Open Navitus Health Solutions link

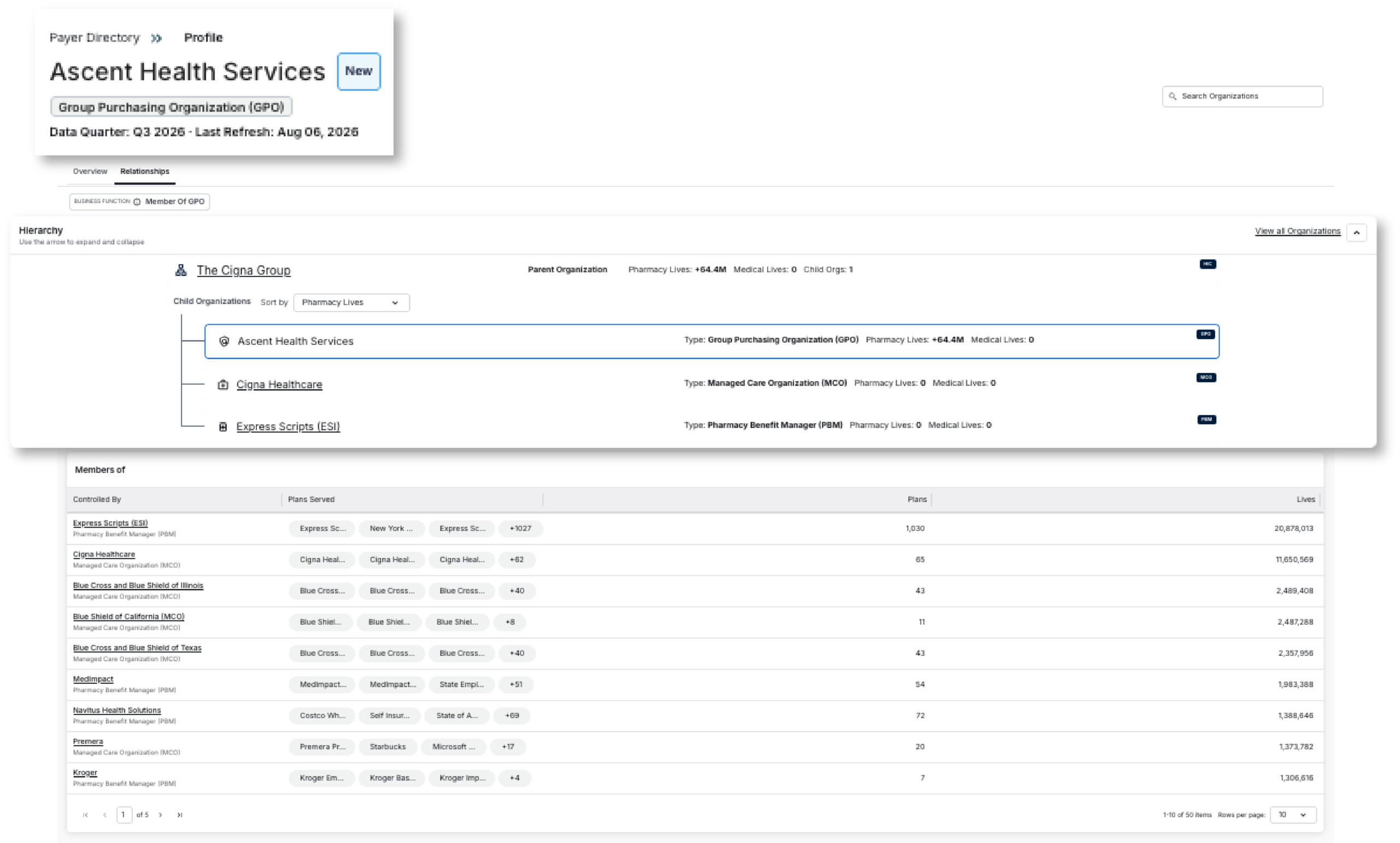(x=117, y=711)
